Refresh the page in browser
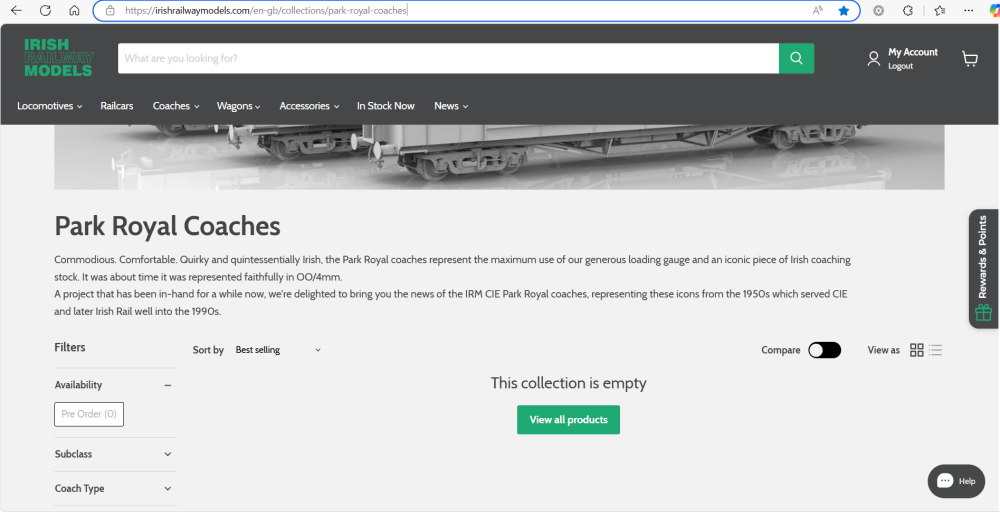 click(x=45, y=10)
